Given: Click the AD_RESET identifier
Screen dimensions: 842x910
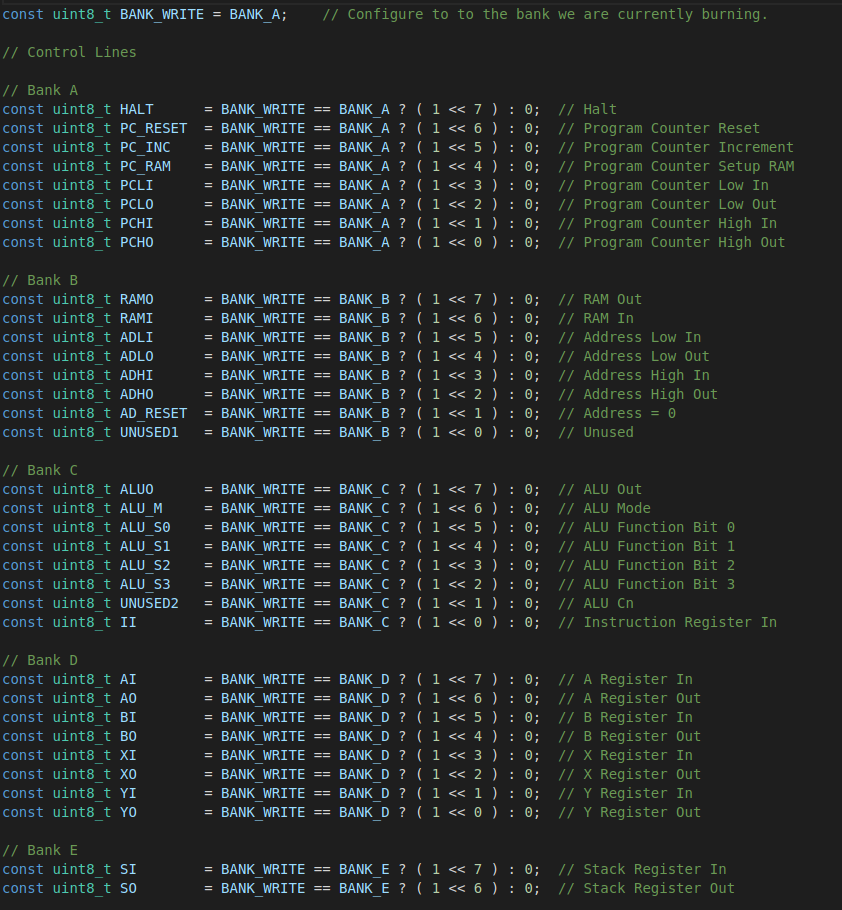Looking at the screenshot, I should coord(153,413).
